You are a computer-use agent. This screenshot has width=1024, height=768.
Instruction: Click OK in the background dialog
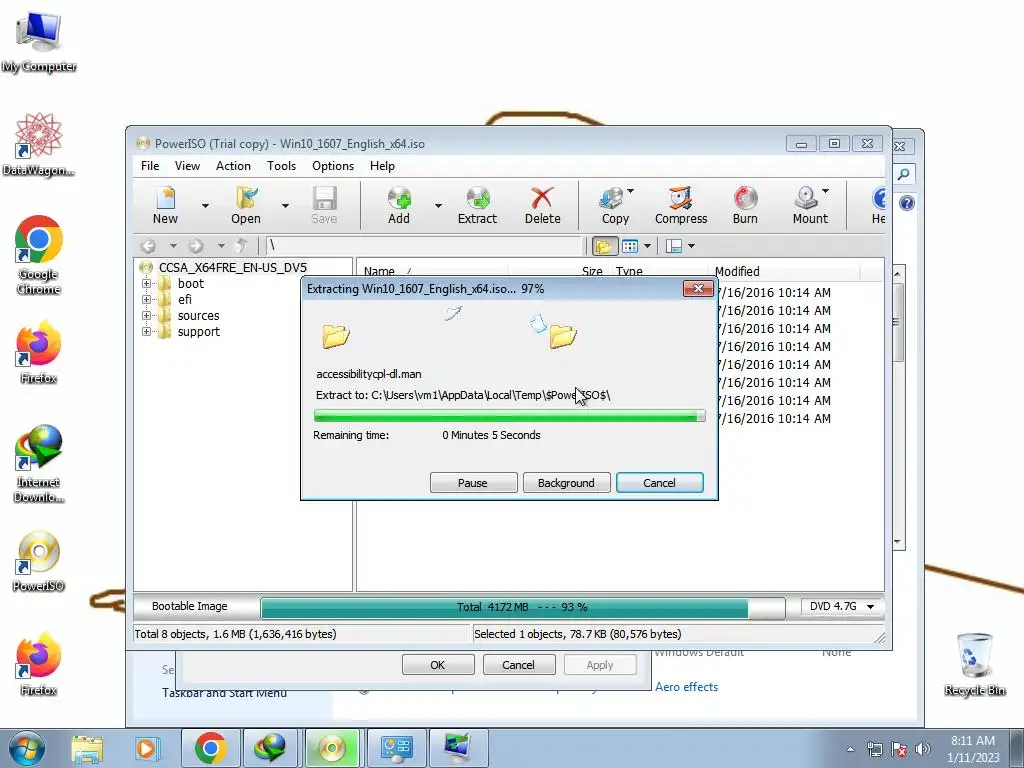pyautogui.click(x=438, y=665)
